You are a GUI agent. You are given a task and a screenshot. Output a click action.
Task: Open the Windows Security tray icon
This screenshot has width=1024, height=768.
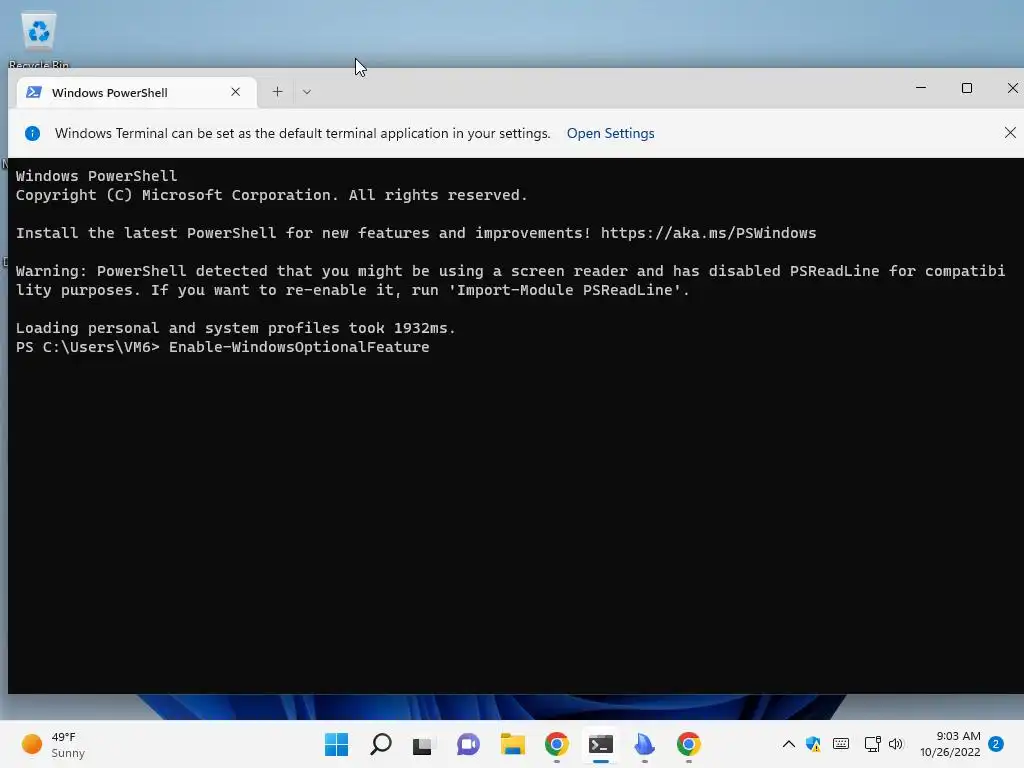click(813, 744)
